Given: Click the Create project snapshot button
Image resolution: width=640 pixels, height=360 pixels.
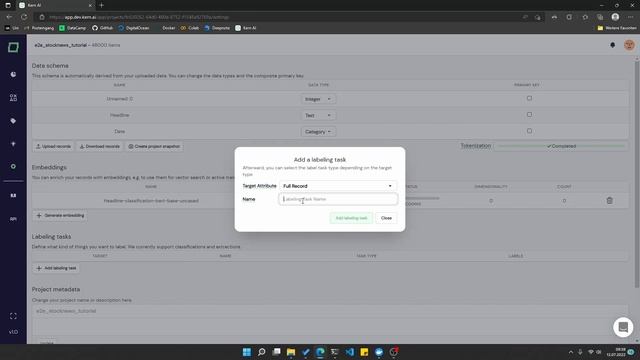Looking at the screenshot, I should 154,147.
